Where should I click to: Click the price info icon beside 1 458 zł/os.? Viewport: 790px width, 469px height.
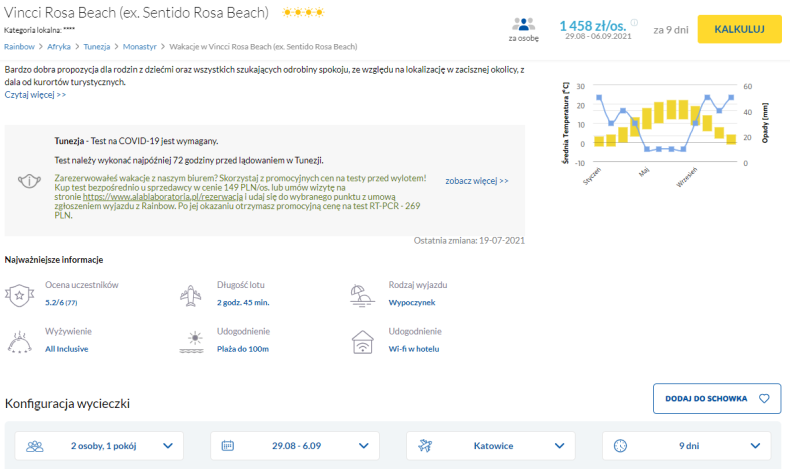click(634, 22)
